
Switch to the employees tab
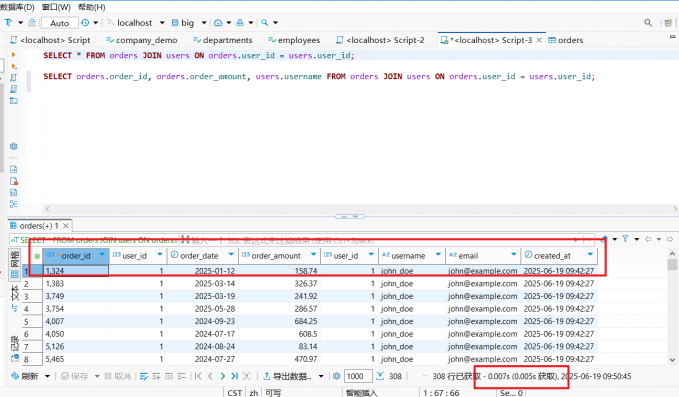click(x=294, y=40)
